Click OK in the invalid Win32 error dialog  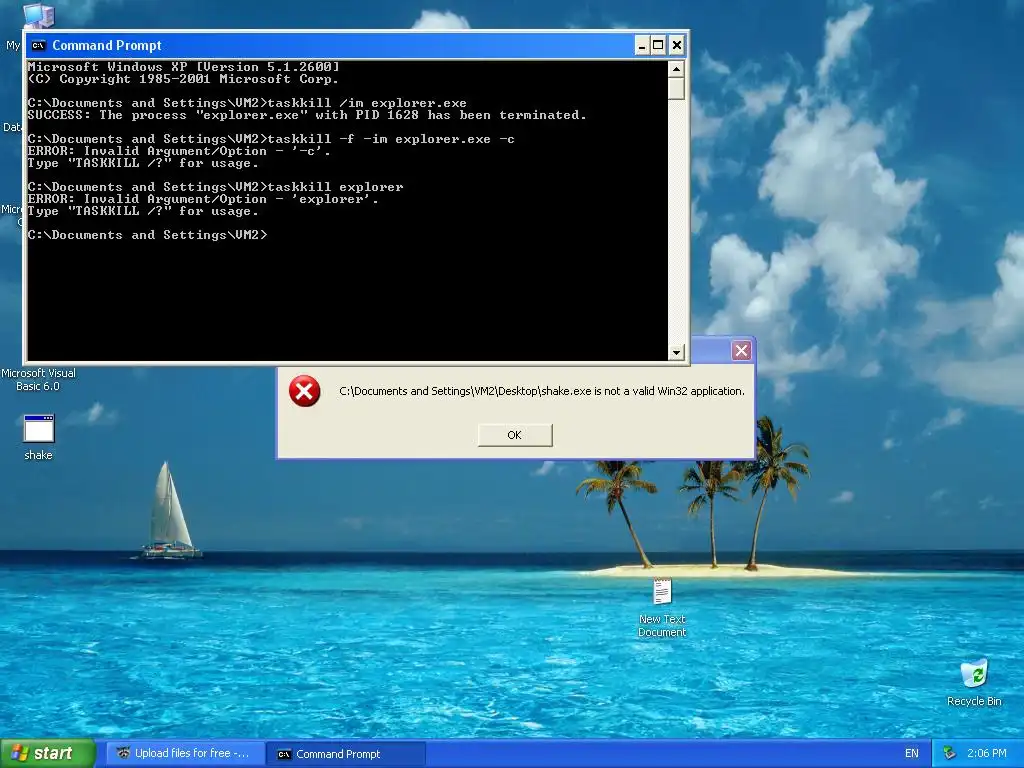[515, 435]
